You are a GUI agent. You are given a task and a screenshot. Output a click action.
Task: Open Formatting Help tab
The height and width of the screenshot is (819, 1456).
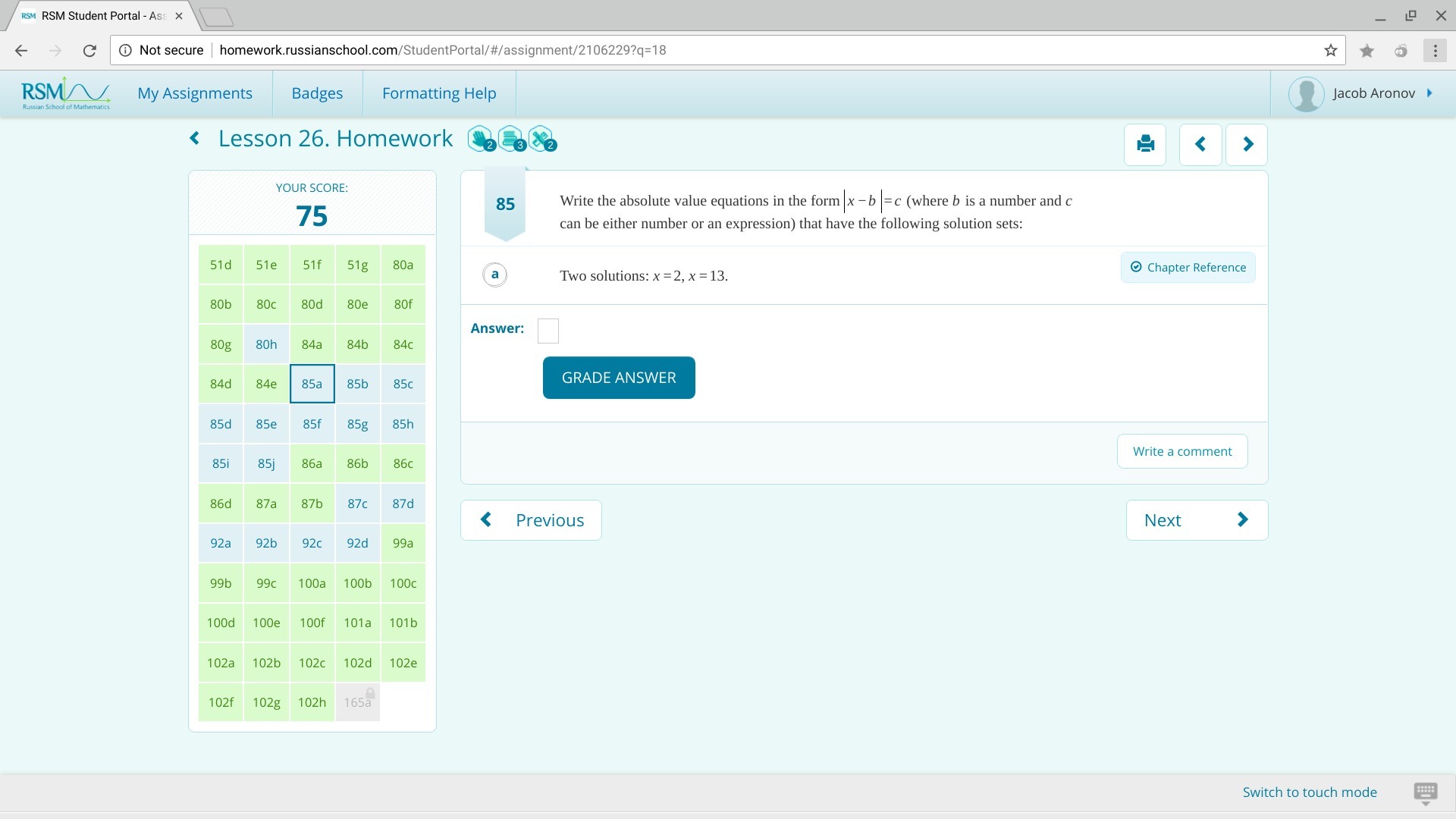pos(439,93)
